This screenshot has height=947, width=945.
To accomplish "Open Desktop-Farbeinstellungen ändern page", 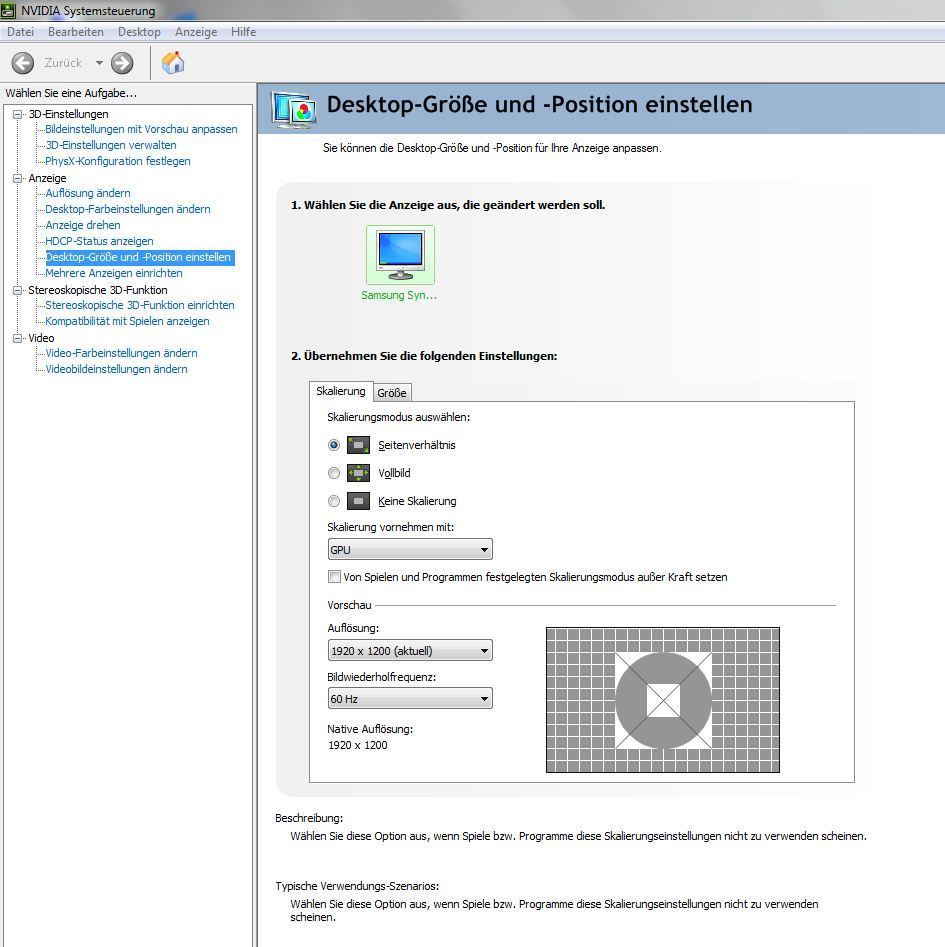I will pyautogui.click(x=128, y=209).
